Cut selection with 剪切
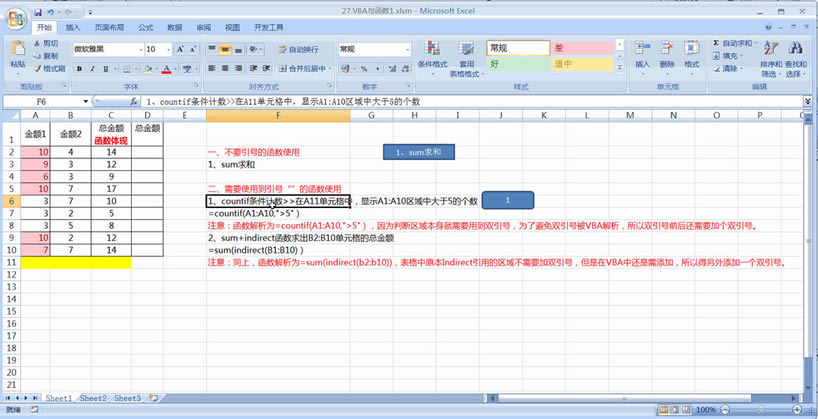This screenshot has height=419, width=818. point(46,43)
